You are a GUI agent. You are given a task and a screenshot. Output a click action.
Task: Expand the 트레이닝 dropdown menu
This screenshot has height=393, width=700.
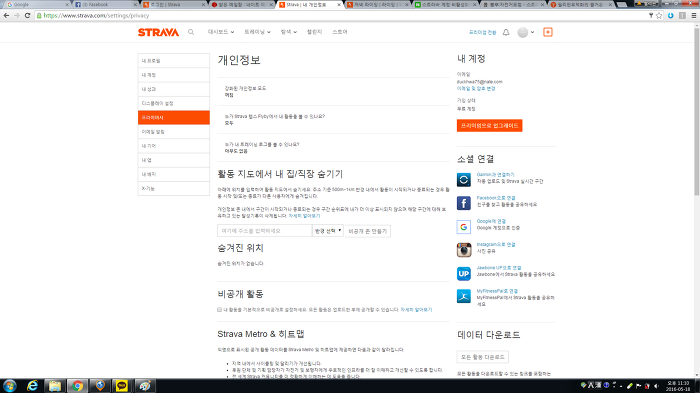pos(257,32)
